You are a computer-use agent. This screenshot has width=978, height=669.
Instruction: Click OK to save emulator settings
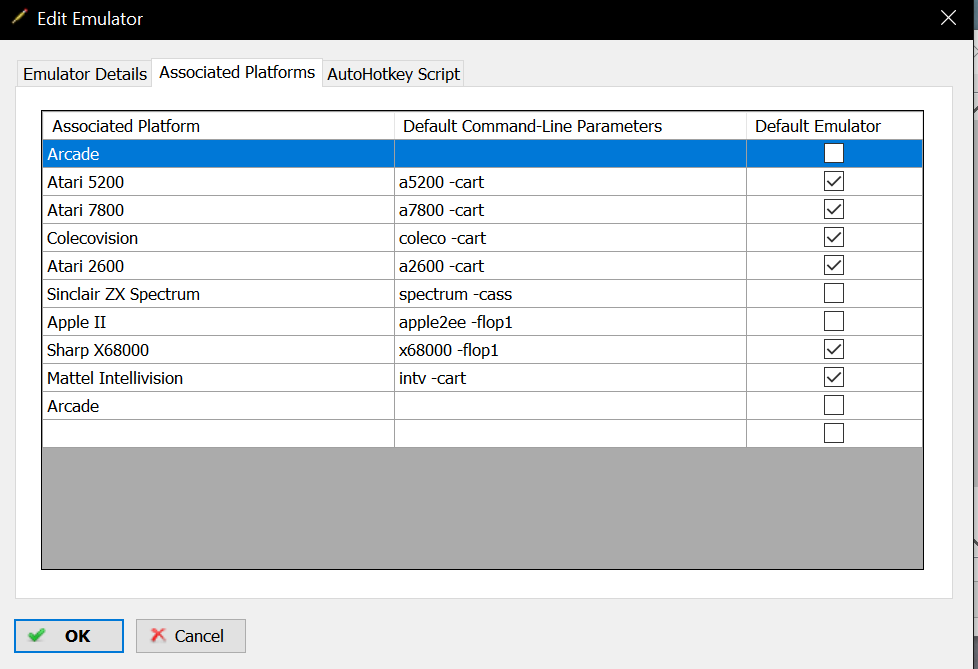coord(69,636)
